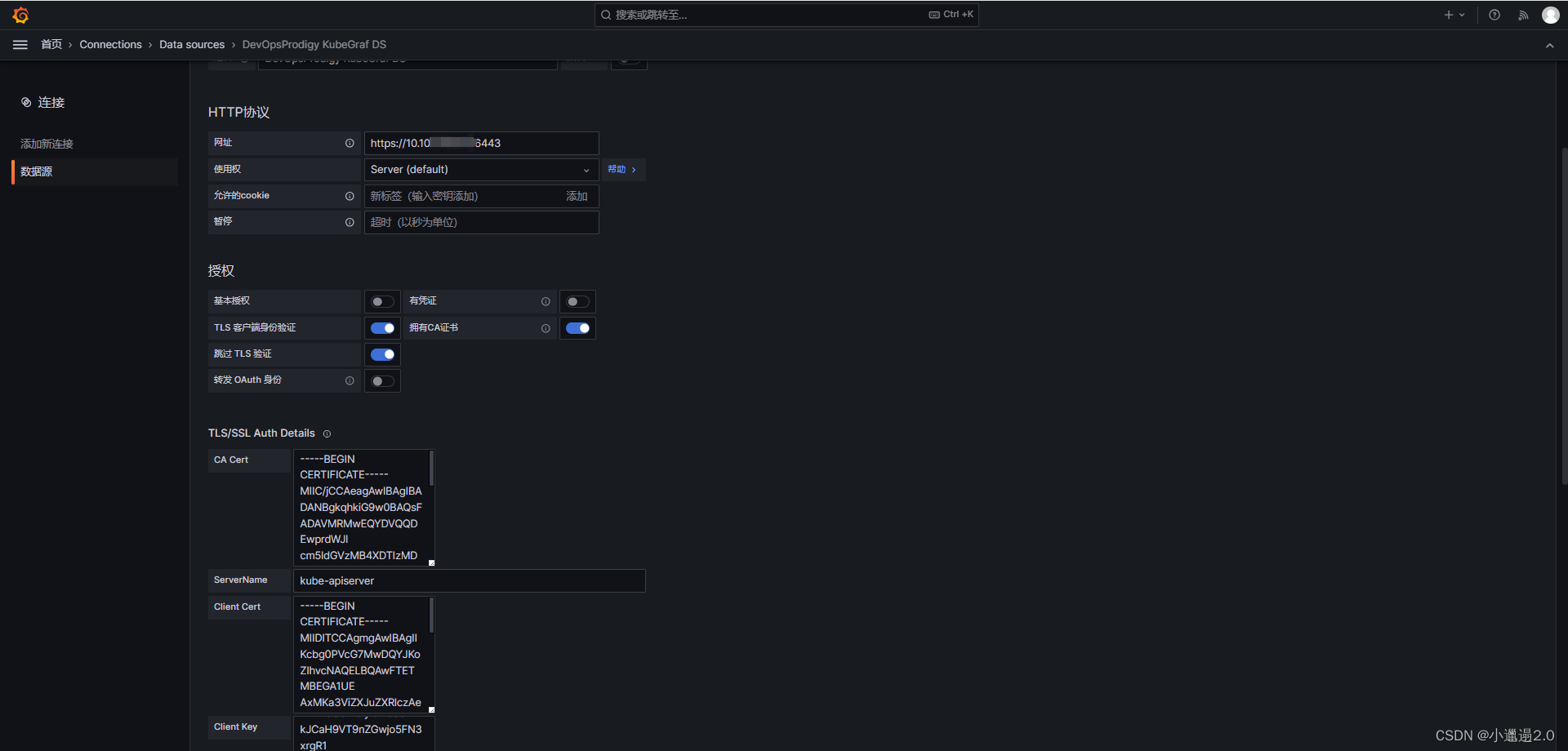Go to Data sources breadcrumb
Image resolution: width=1568 pixels, height=751 pixels.
pos(192,44)
